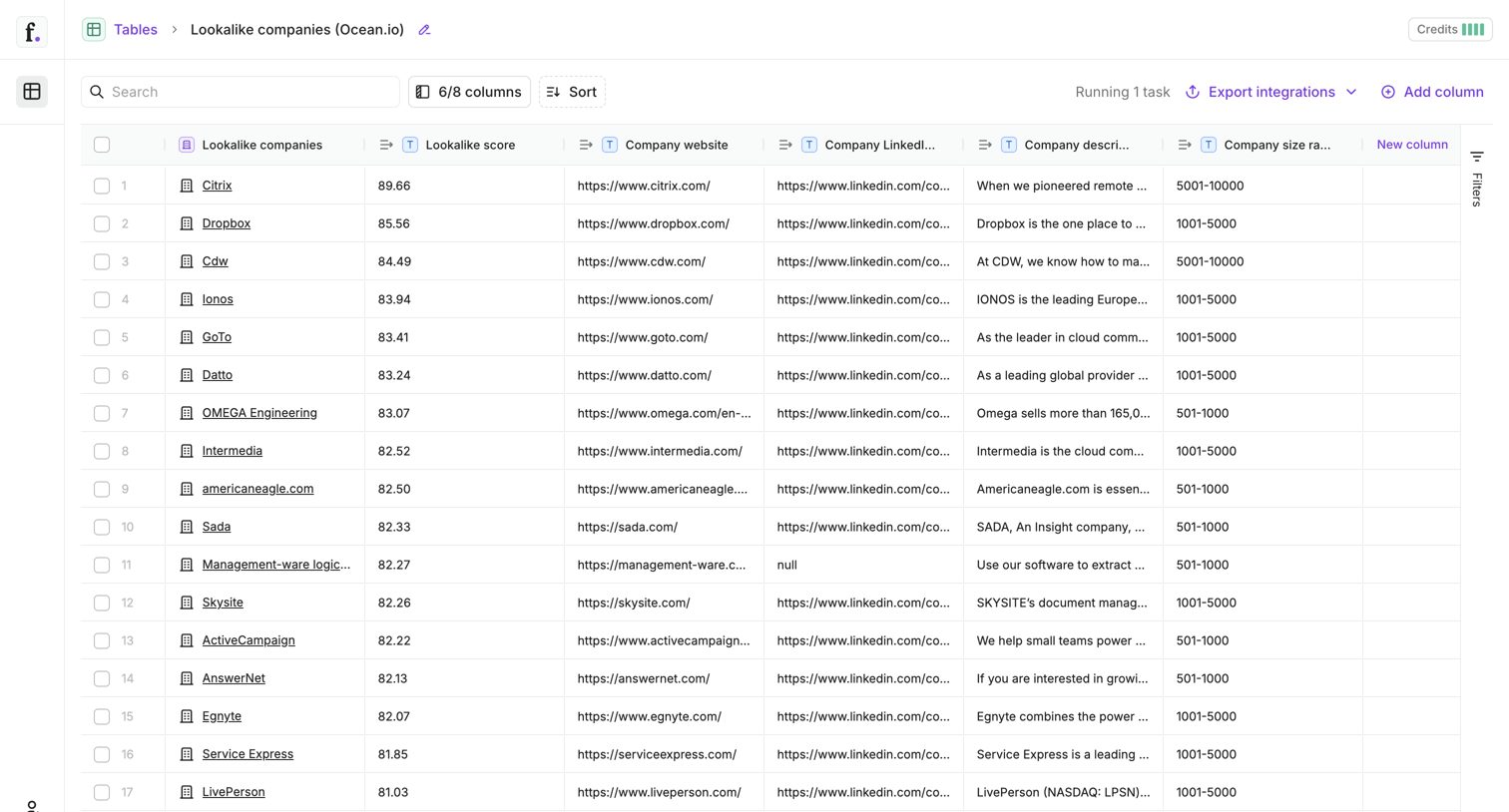Open the Company description column header menu
1509x812 pixels.
pyautogui.click(x=1064, y=145)
